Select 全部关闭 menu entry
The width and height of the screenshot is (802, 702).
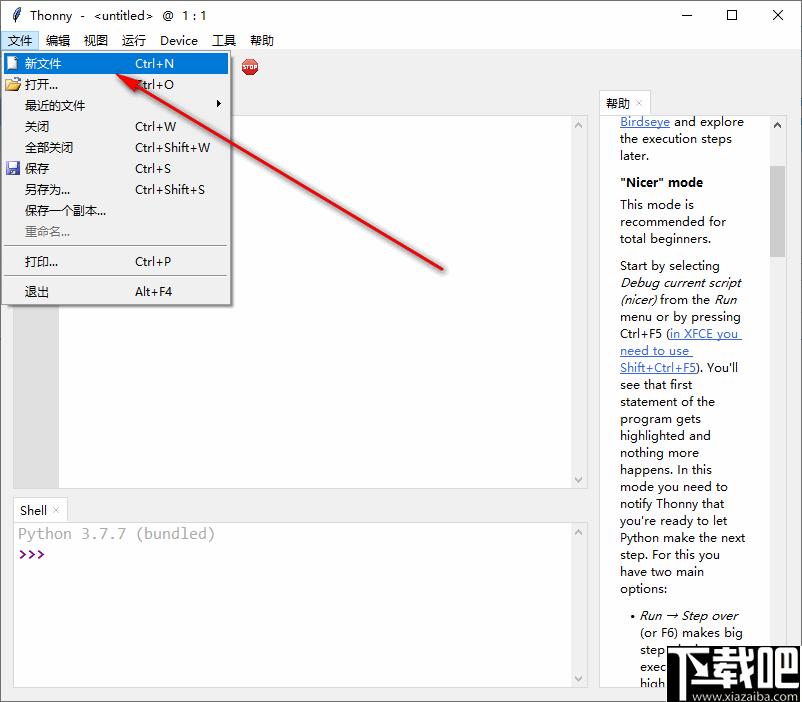(x=116, y=147)
